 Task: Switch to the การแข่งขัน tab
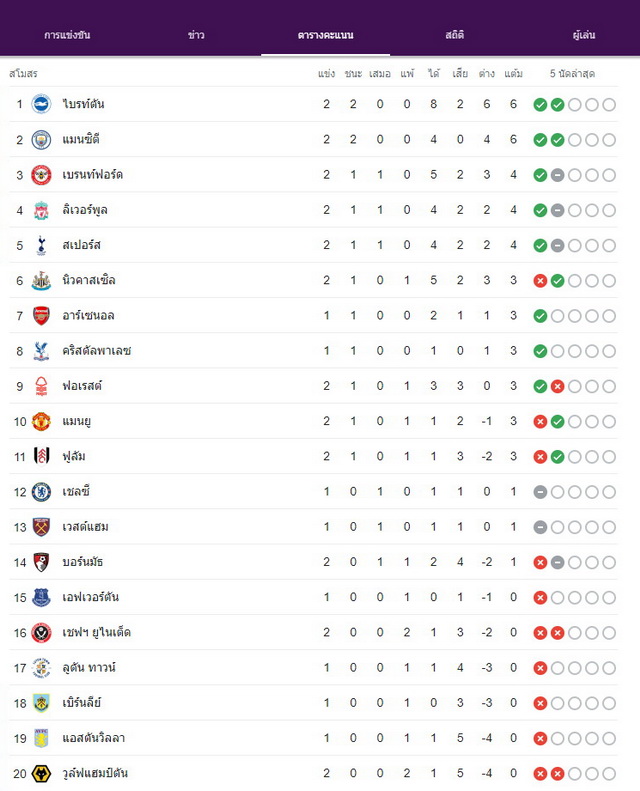click(67, 35)
